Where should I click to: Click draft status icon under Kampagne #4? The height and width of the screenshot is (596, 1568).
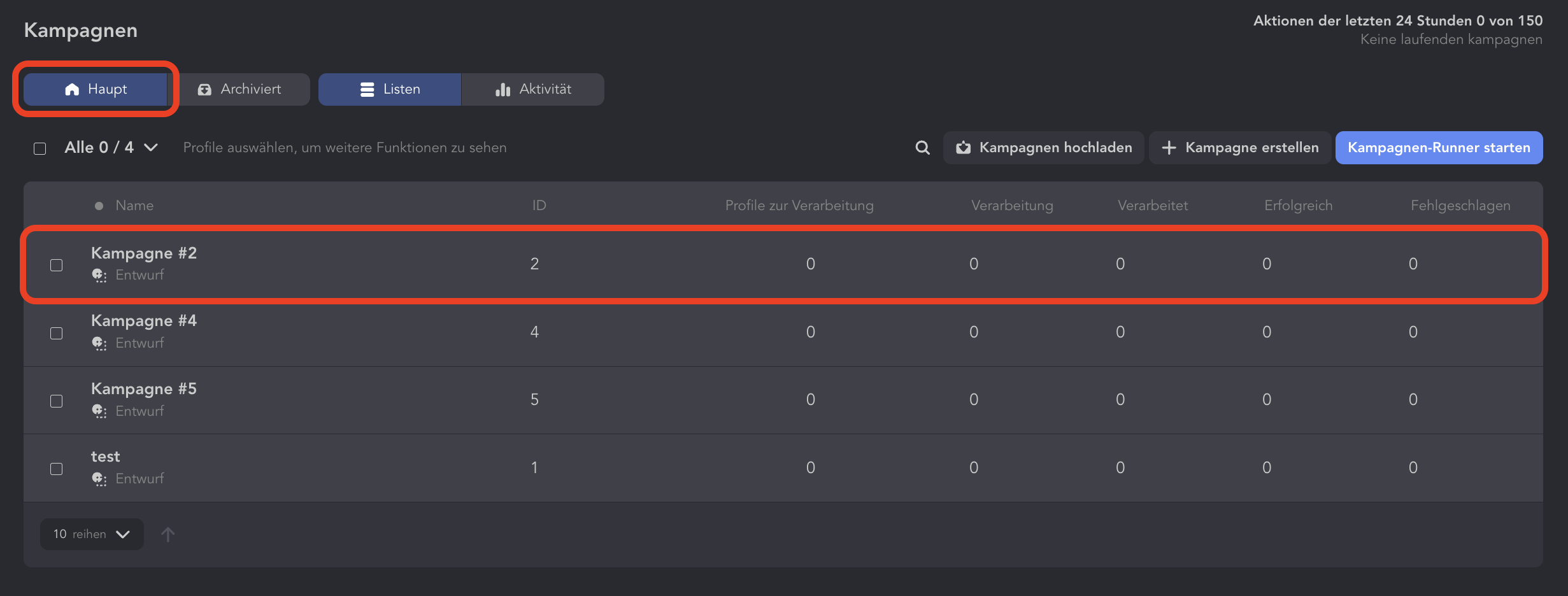pos(99,343)
